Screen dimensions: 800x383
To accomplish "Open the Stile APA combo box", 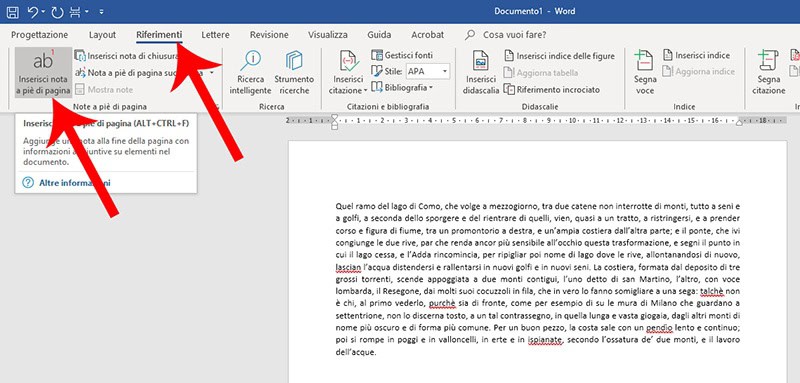I will [428, 71].
